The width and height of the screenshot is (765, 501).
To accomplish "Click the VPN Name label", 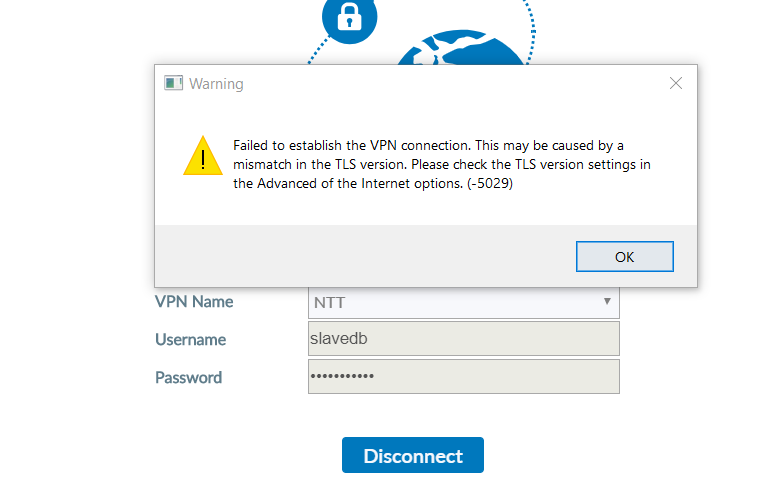I will coord(194,302).
